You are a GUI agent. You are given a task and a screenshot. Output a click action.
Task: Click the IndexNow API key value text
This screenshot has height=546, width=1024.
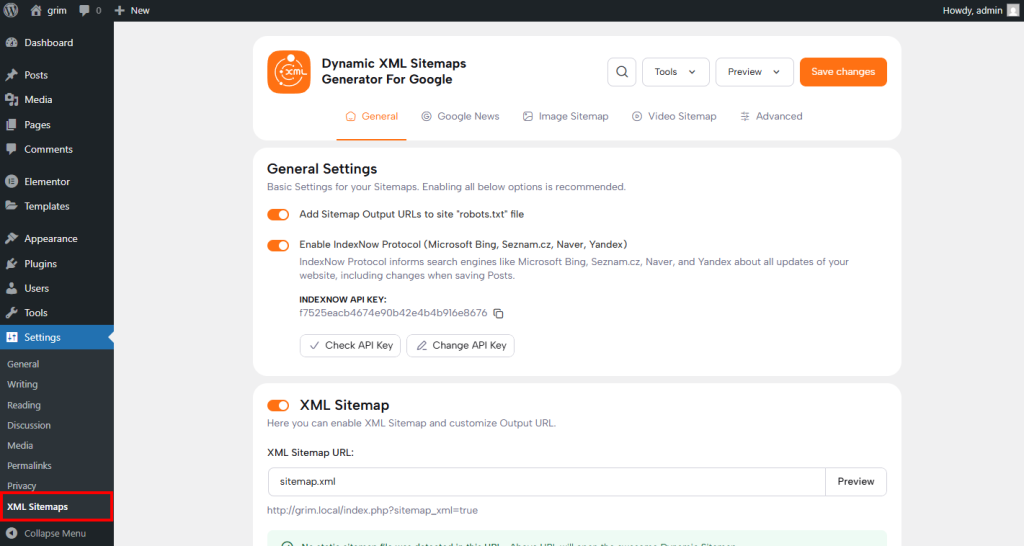click(x=393, y=313)
